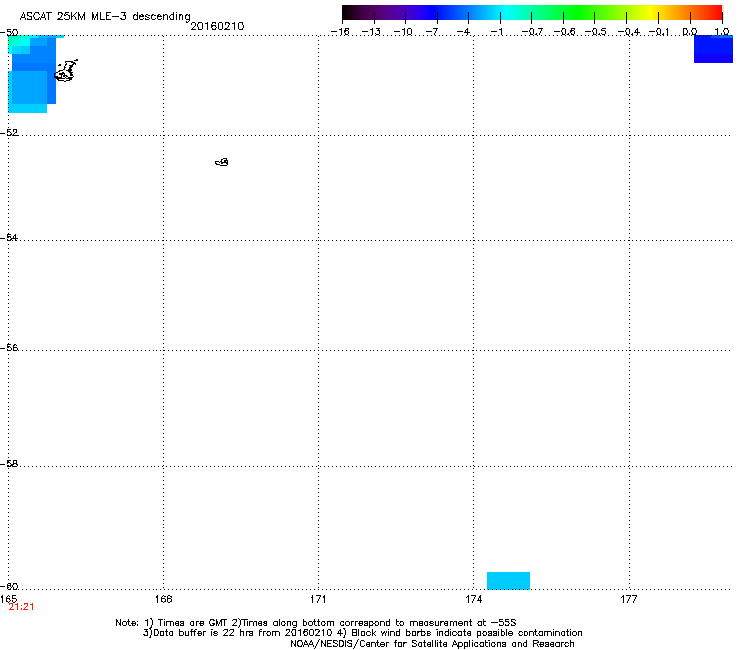Click the '-4' color scale label
Screen dimensions: 740x650
(x=463, y=32)
